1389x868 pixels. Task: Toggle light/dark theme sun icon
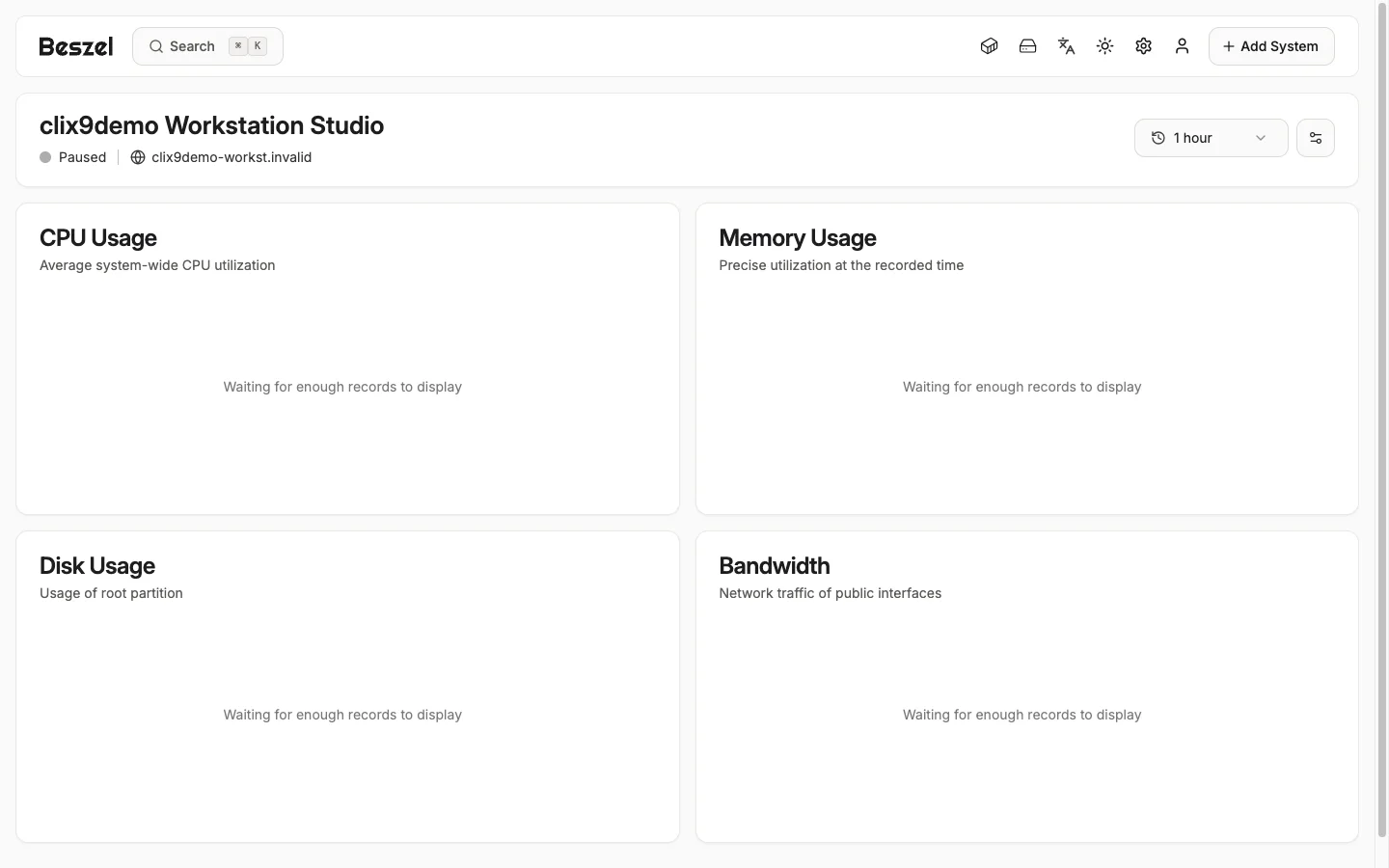coord(1104,46)
